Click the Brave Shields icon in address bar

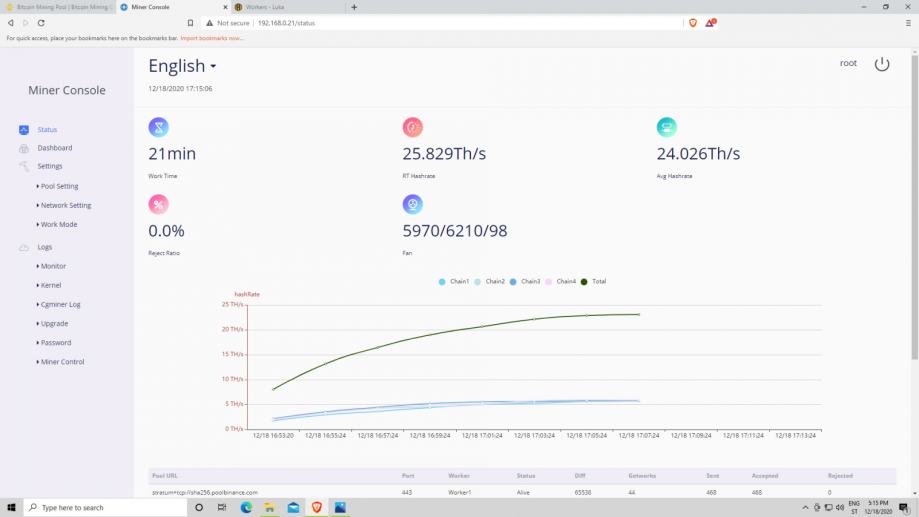[693, 23]
